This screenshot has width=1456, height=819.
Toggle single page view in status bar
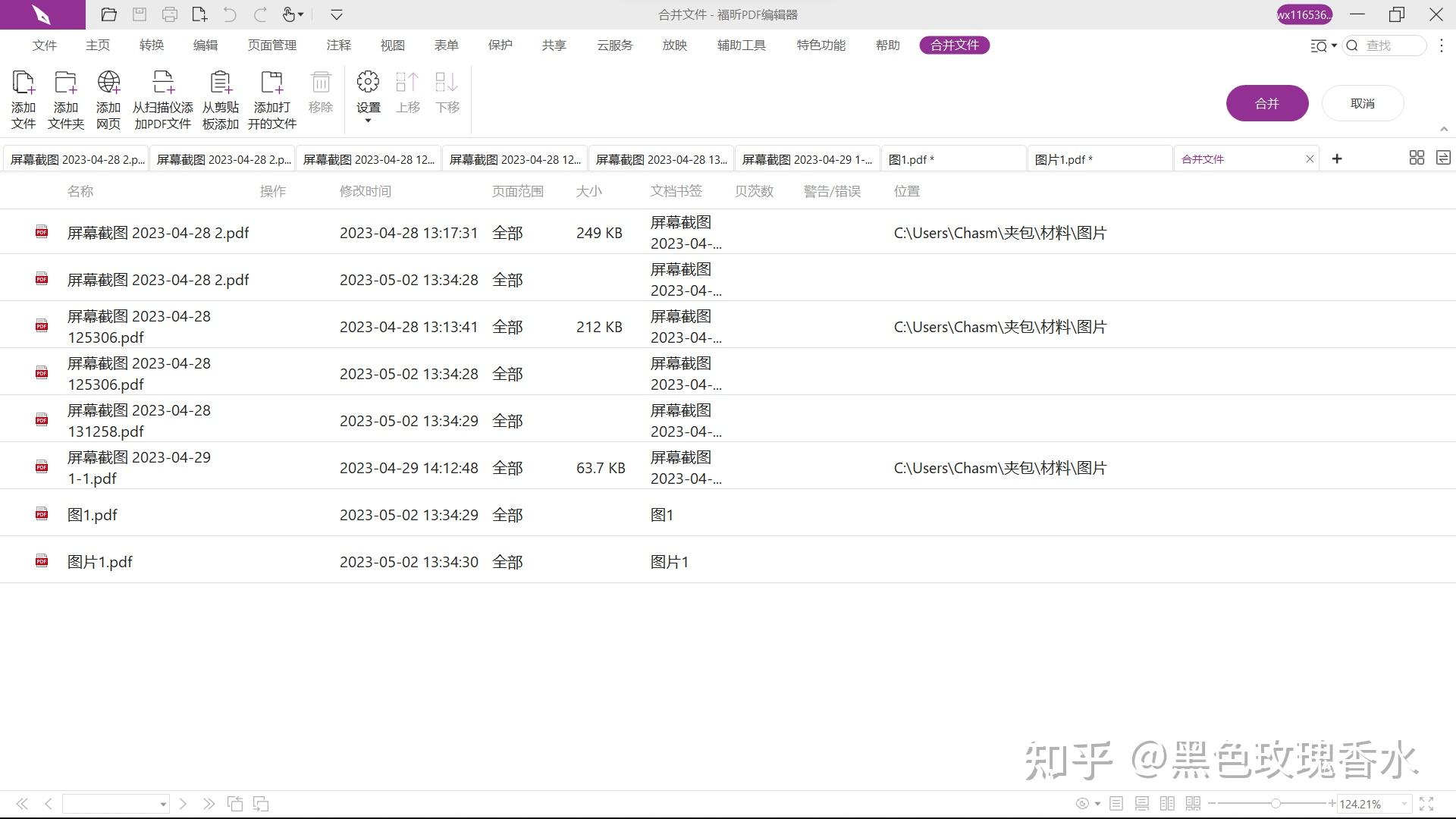pyautogui.click(x=1116, y=803)
